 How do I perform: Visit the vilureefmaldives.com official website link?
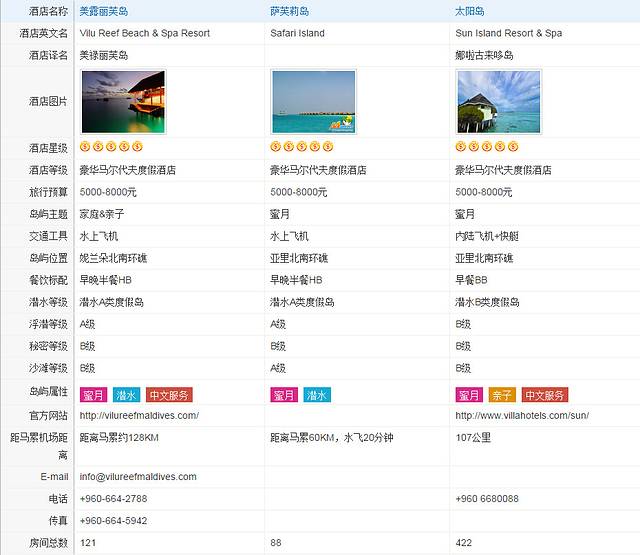[139, 415]
